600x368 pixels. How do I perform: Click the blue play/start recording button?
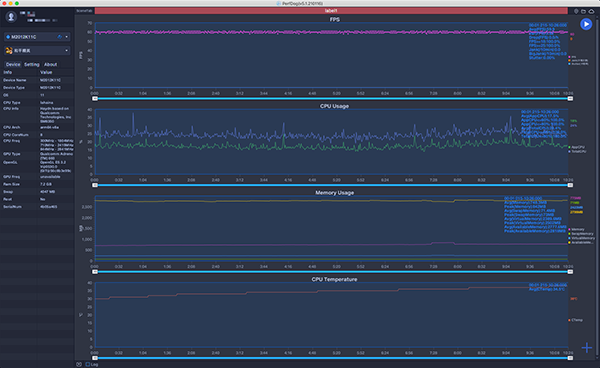586,24
